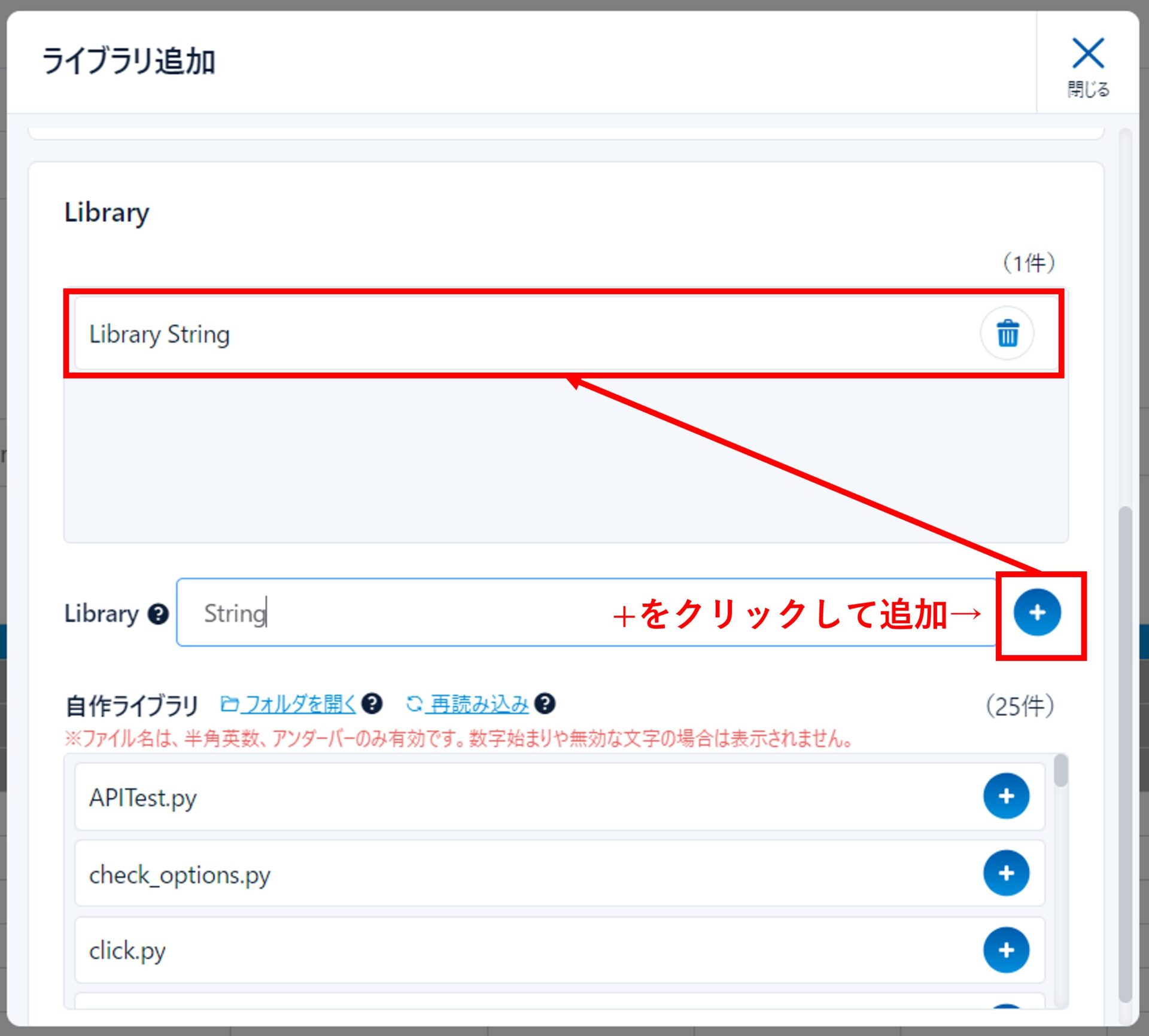
Task: Add APITest.py with its plus button
Action: (x=1006, y=796)
